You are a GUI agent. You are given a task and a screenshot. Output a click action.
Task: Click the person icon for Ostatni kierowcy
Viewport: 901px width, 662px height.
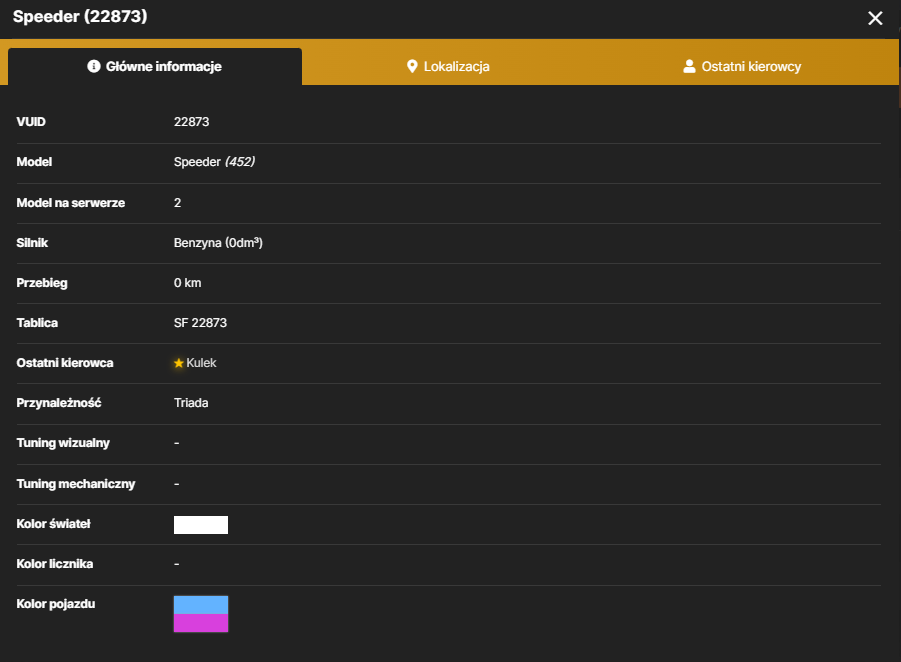(x=689, y=66)
